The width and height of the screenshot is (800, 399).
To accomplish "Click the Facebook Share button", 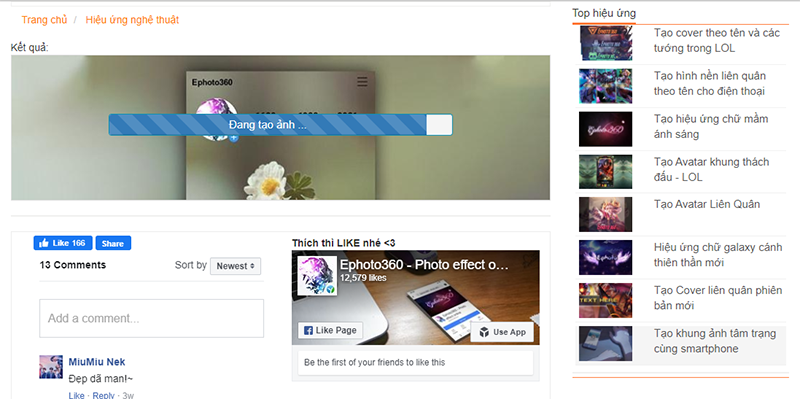I will [x=113, y=243].
